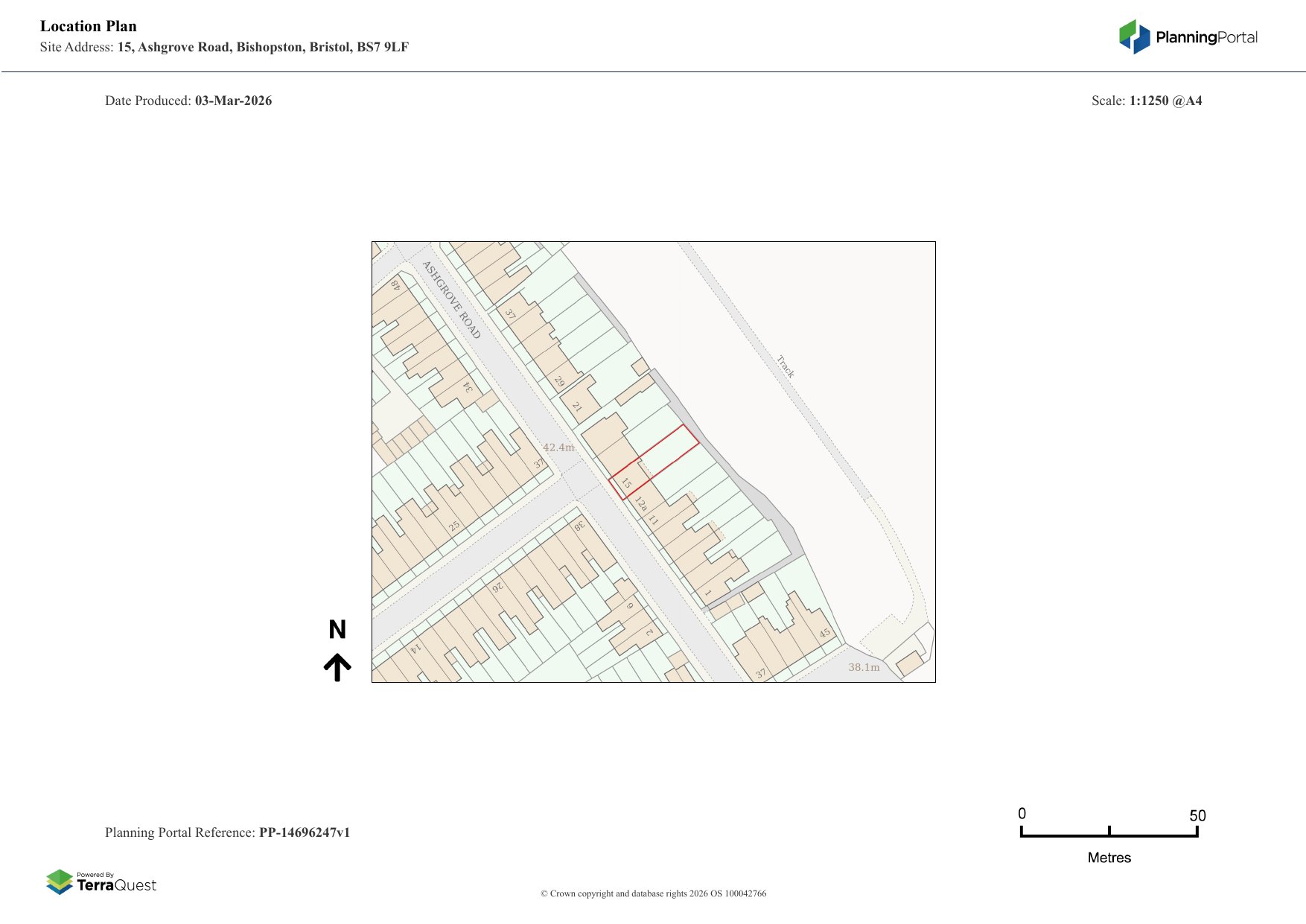Click the letter N above the arrow
Viewport: 1306px width, 924px height.
[x=337, y=630]
